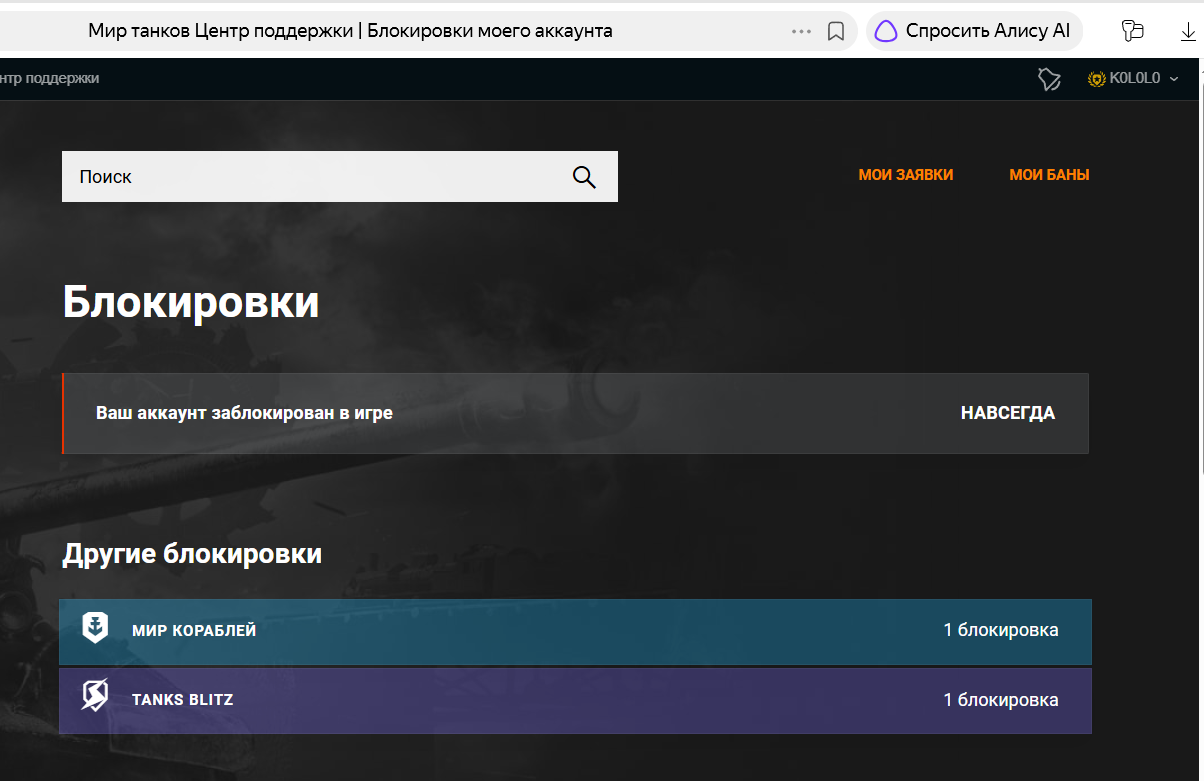Click the Мир кораблей anchor shield icon
The height and width of the screenshot is (781, 1204).
click(95, 629)
